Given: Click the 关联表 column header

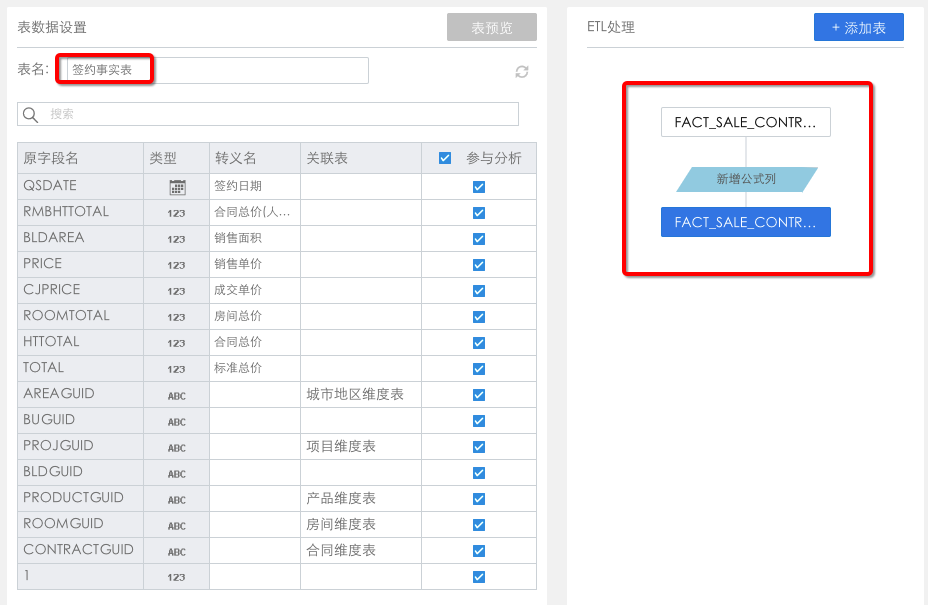Looking at the screenshot, I should coord(361,158).
